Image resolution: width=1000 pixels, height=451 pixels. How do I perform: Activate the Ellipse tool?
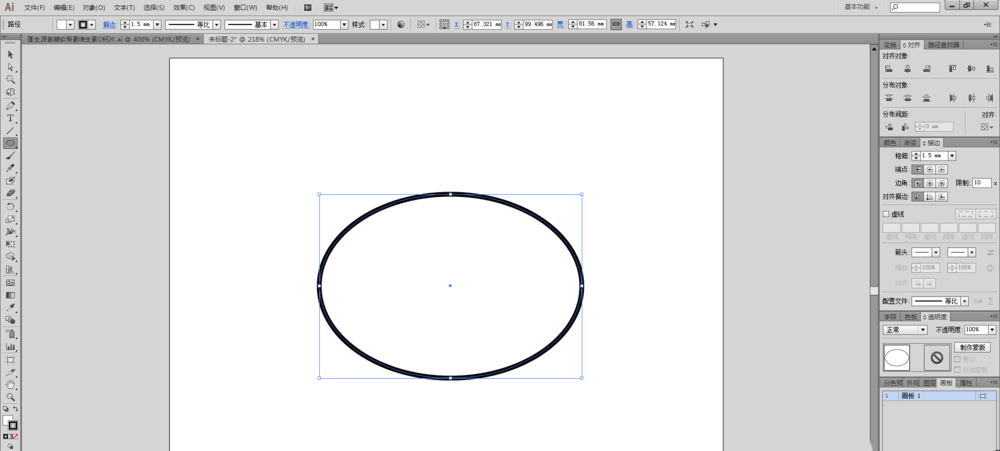(x=10, y=143)
